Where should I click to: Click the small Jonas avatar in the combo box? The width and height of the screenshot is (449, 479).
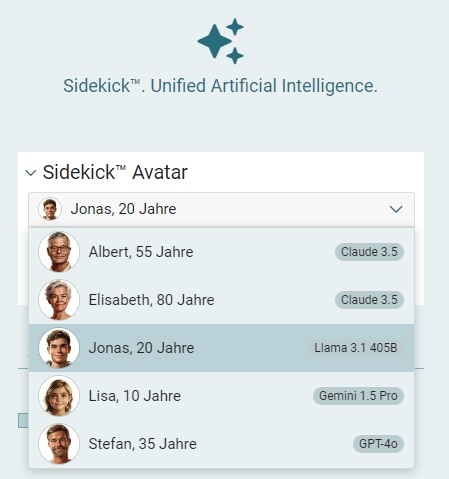[50, 209]
